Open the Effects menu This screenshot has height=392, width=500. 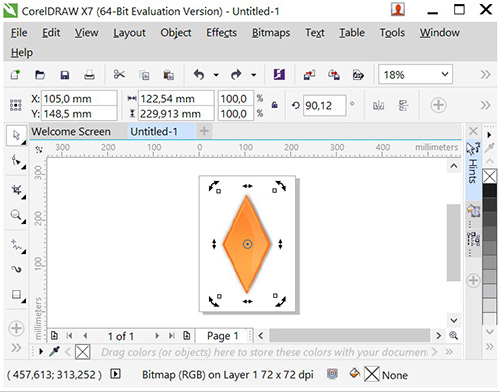(221, 33)
